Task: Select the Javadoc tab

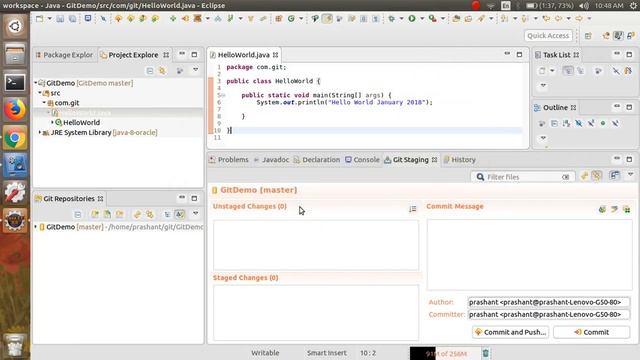Action: [271, 160]
